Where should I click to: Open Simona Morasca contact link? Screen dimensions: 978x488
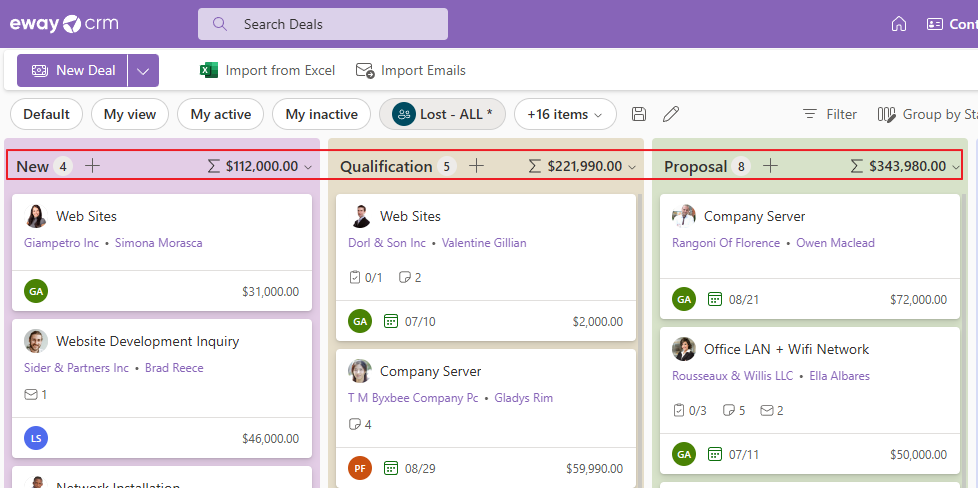click(158, 243)
